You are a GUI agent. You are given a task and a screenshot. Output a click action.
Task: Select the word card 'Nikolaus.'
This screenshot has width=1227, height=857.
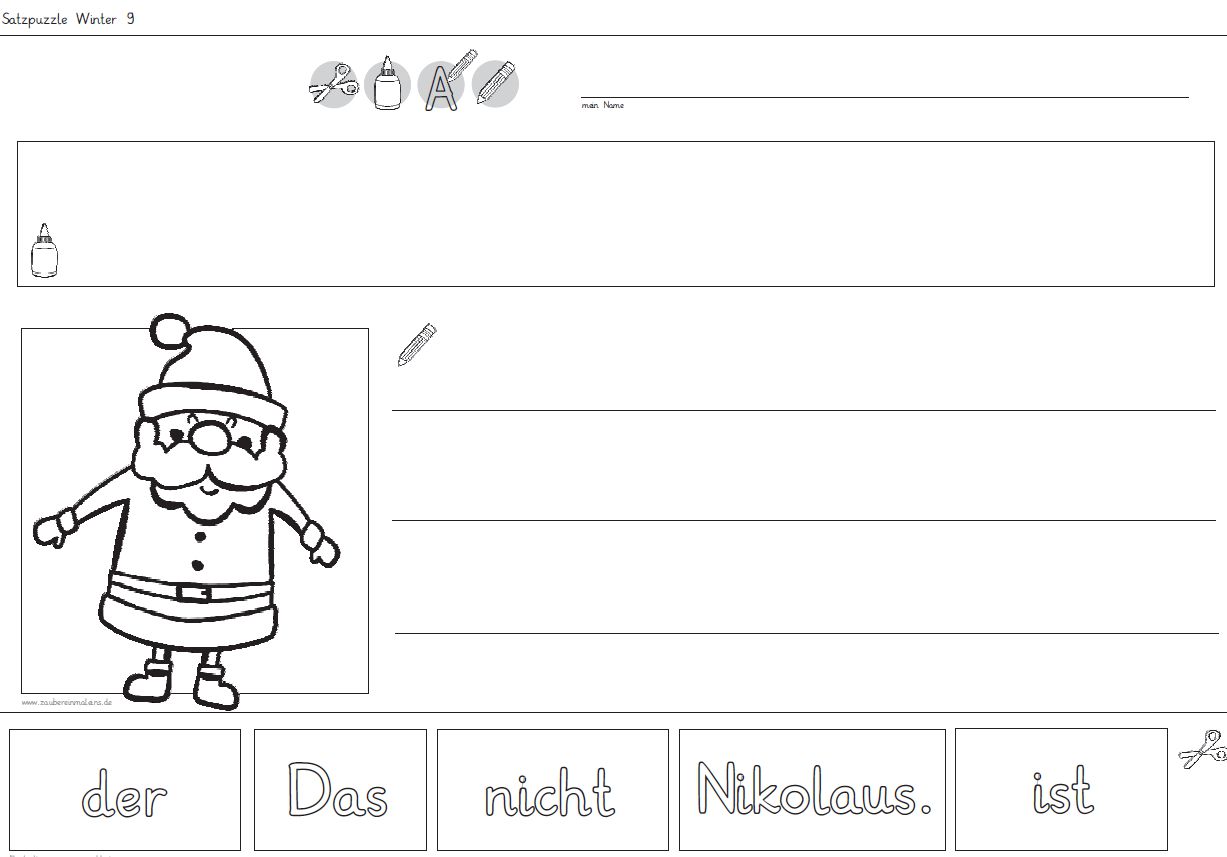(x=812, y=790)
